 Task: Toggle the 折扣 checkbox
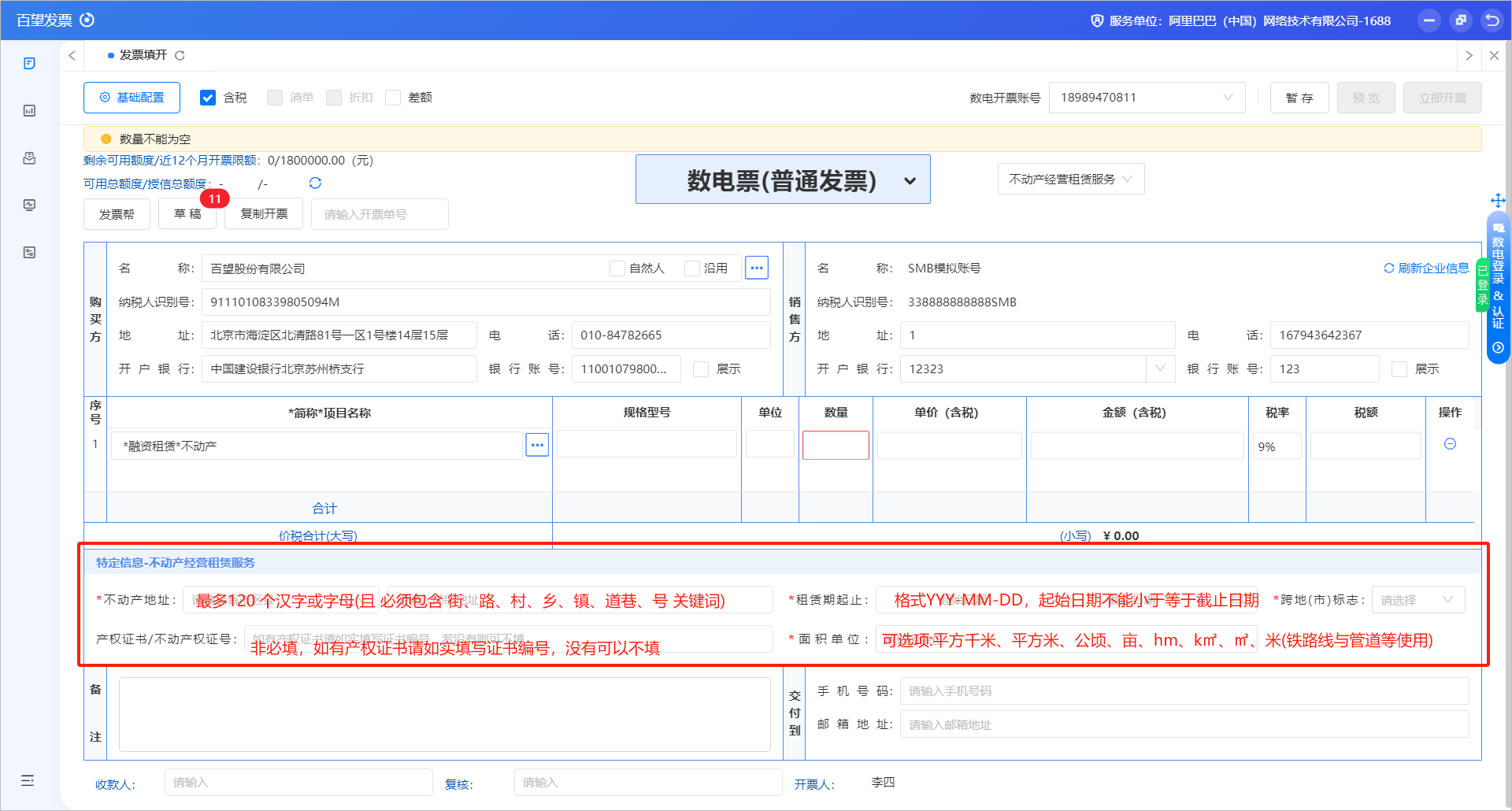pos(334,98)
